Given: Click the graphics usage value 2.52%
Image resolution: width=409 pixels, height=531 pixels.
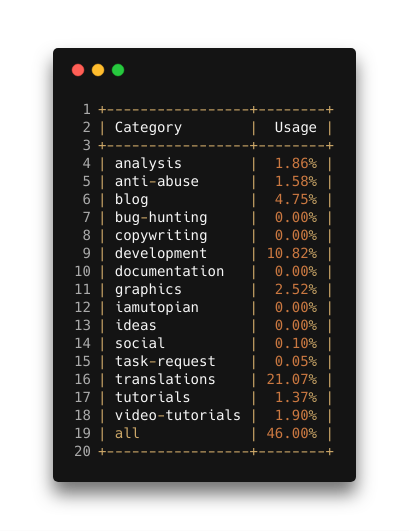Looking at the screenshot, I should coord(296,289).
